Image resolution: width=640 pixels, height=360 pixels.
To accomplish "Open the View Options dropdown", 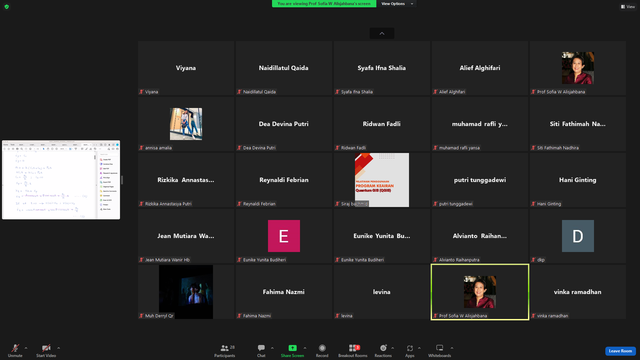I will pos(397,4).
